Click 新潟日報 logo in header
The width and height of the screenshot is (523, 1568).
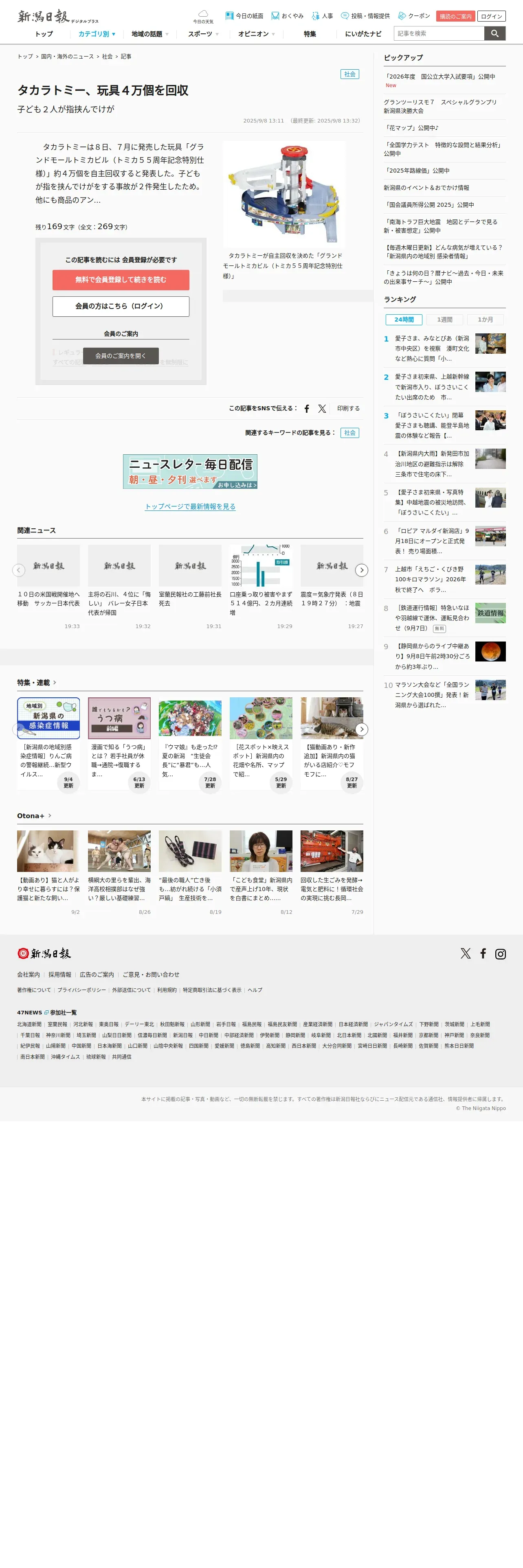[x=58, y=16]
